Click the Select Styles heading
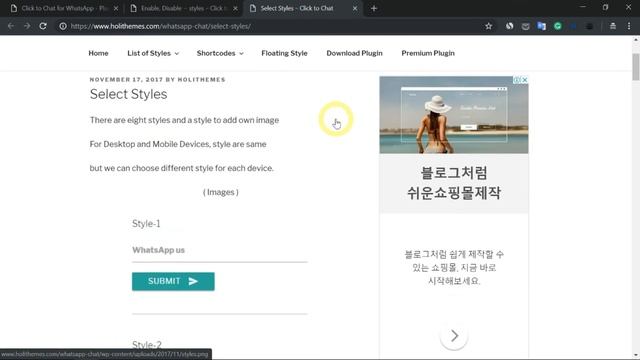The height and width of the screenshot is (360, 640). click(x=129, y=94)
